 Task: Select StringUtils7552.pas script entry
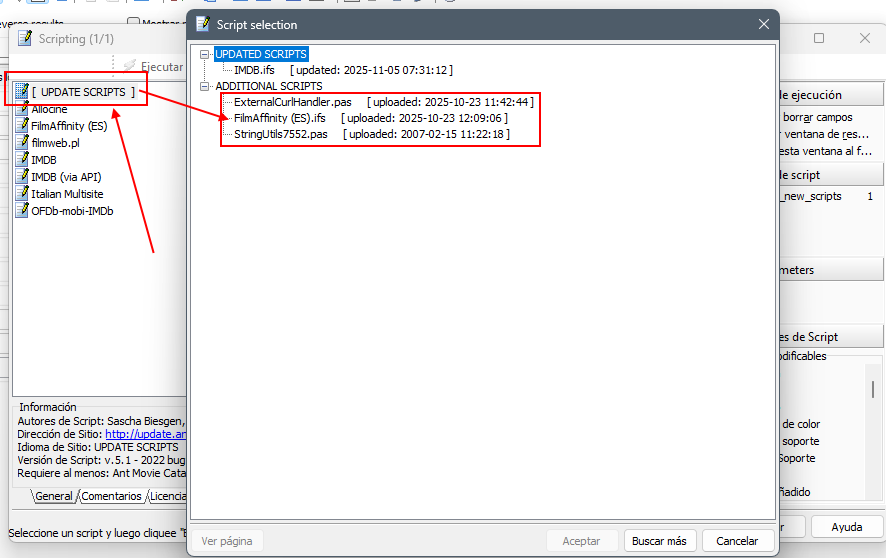tap(281, 134)
